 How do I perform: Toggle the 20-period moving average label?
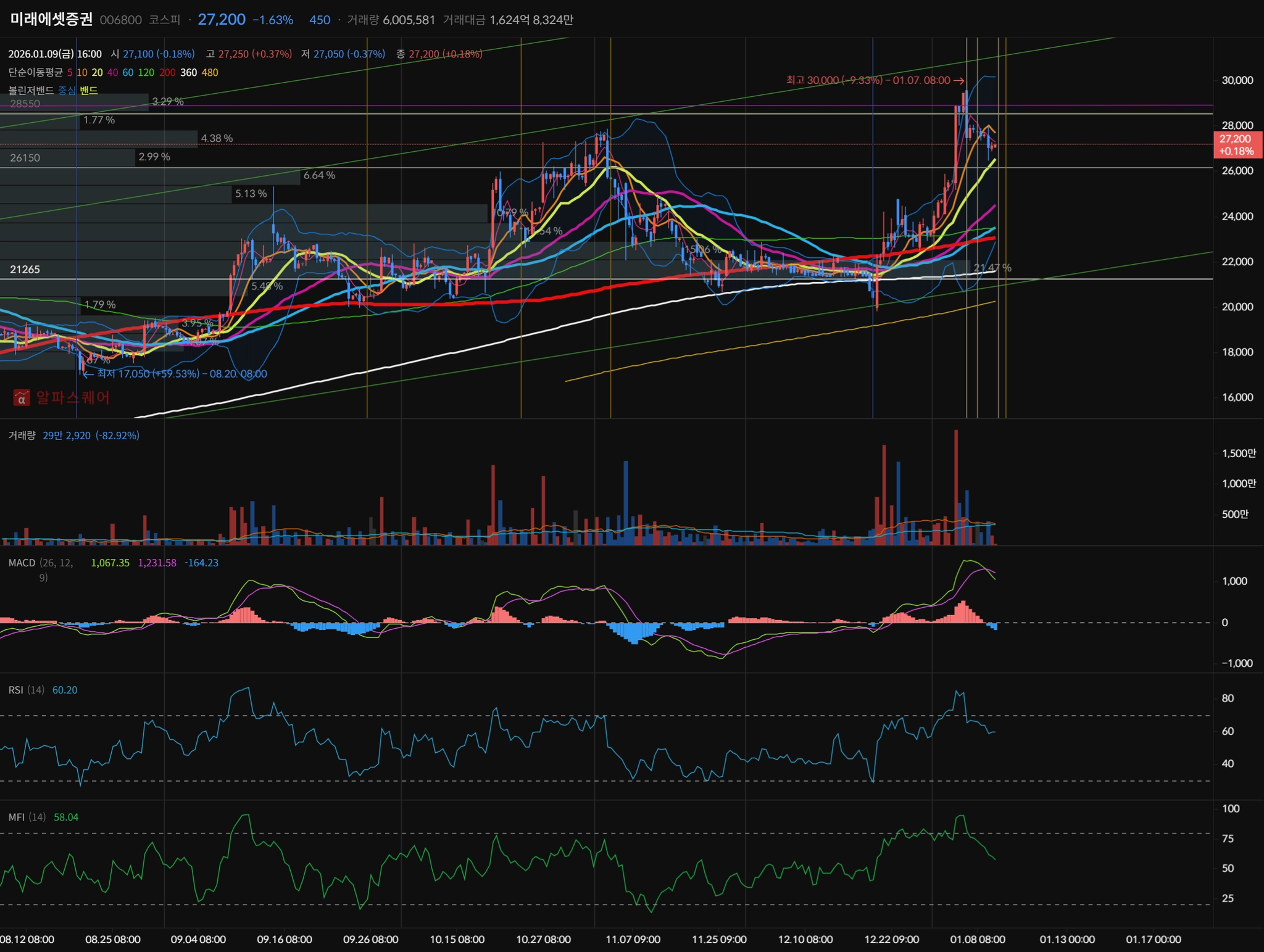click(97, 73)
